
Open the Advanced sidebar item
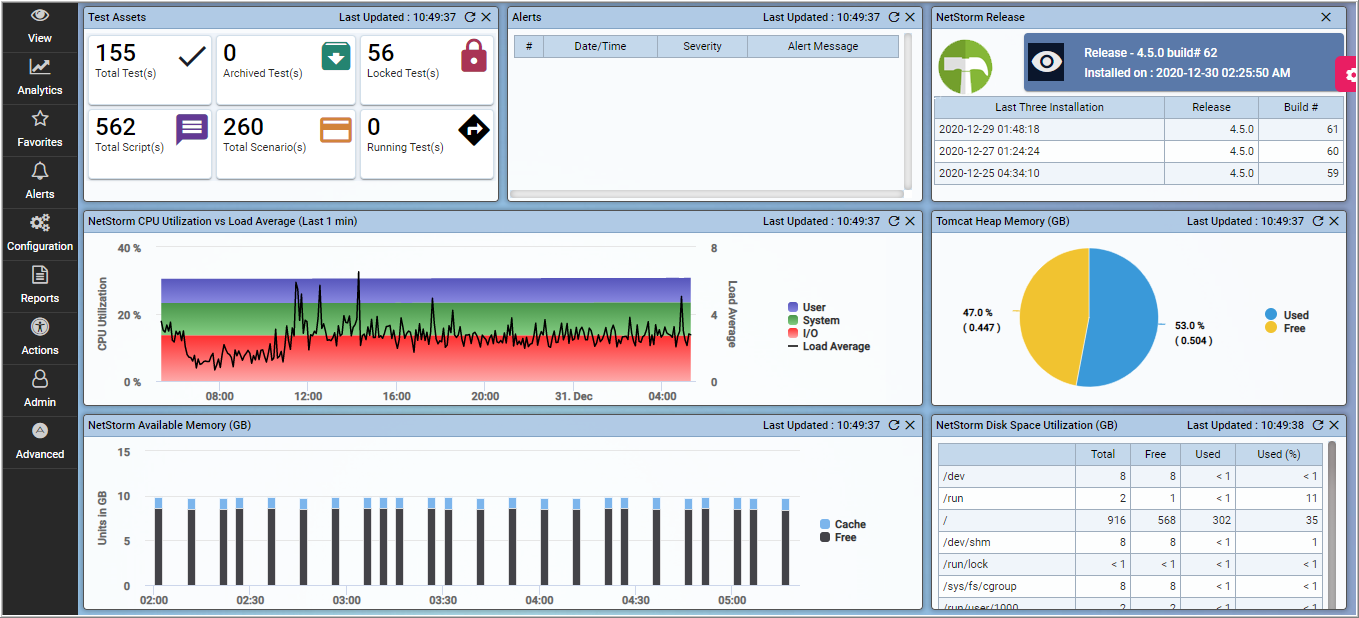[x=39, y=442]
